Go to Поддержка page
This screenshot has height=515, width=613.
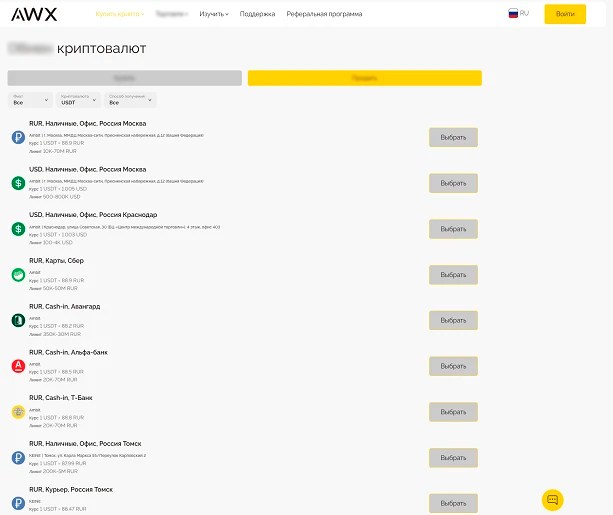coord(257,14)
